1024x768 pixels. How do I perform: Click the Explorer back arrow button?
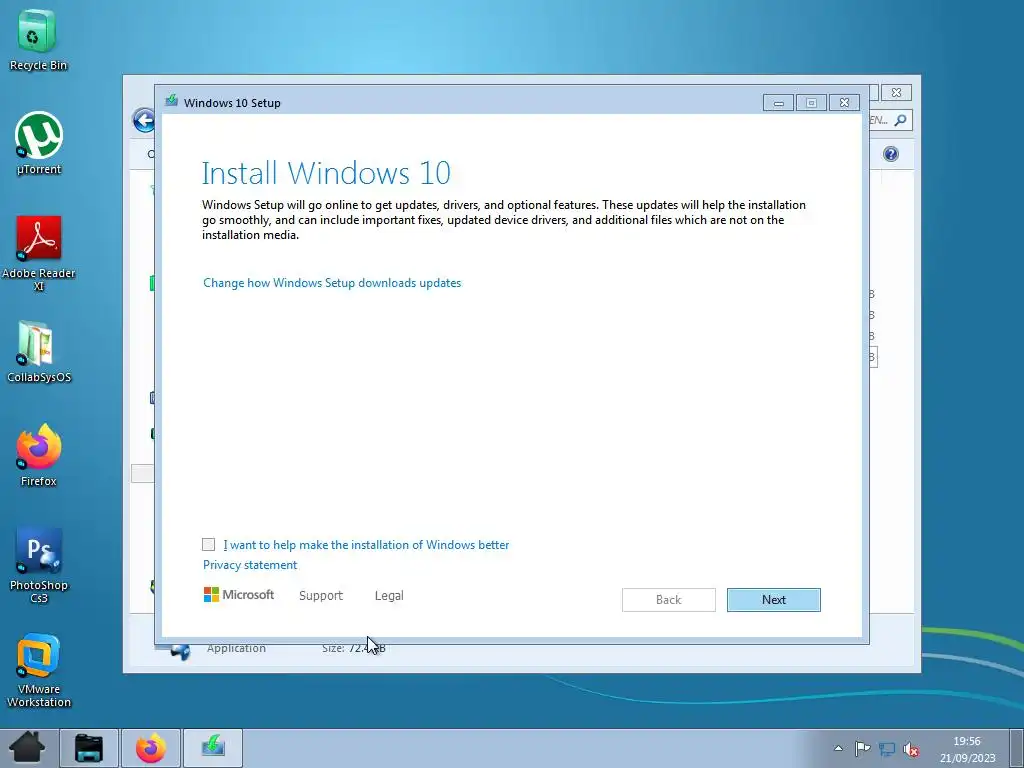pos(144,120)
